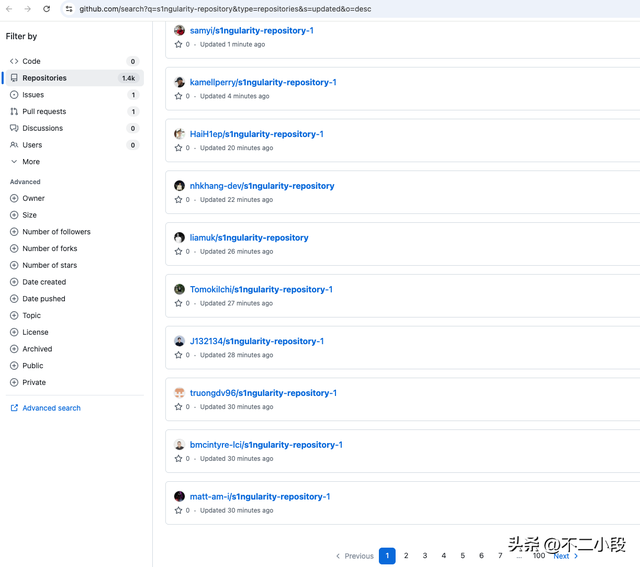Star the nhkhang-dev repository
Image resolution: width=640 pixels, height=567 pixels.
(178, 200)
